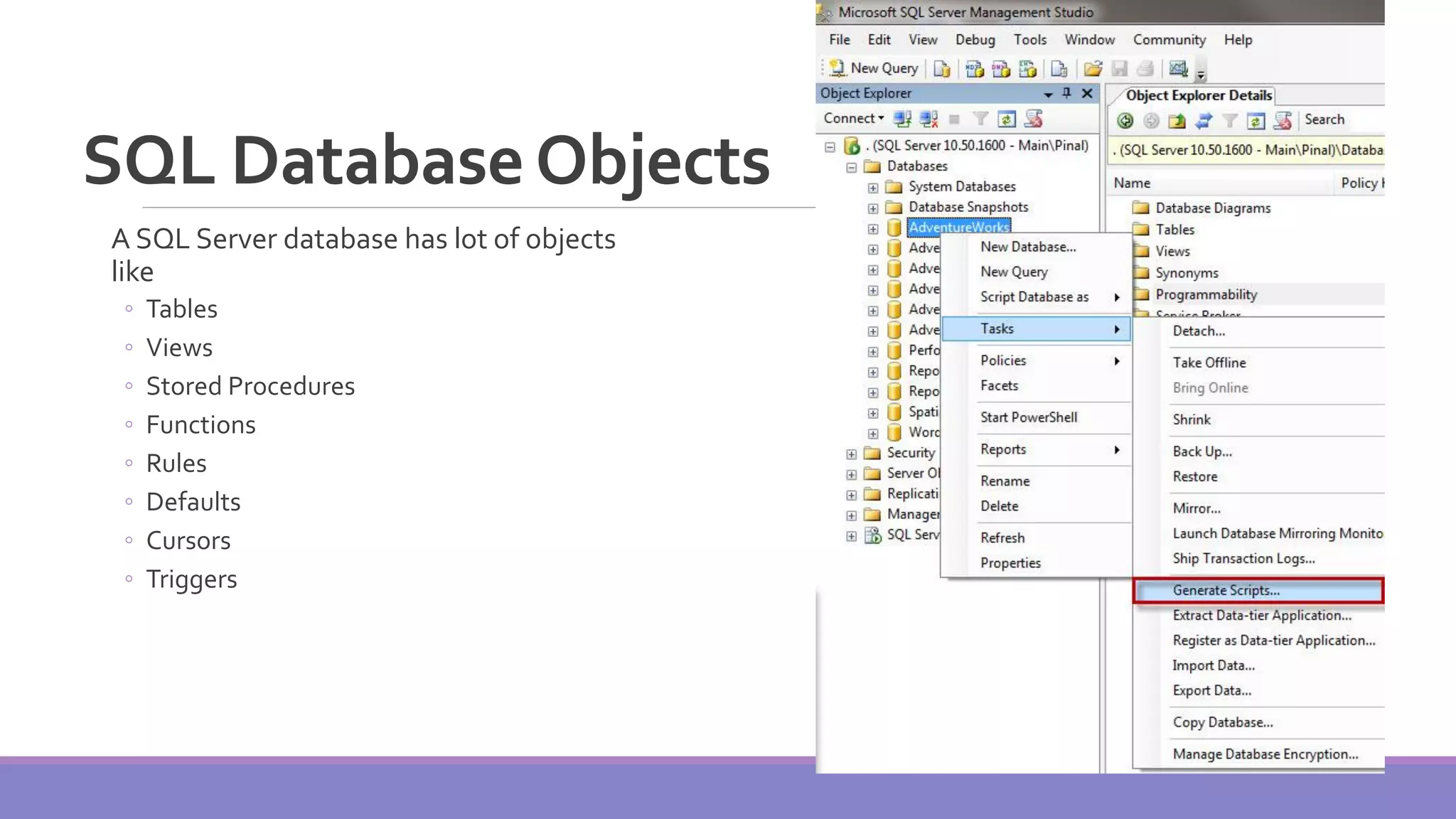
Task: Expand the Security folder node
Action: tap(852, 454)
